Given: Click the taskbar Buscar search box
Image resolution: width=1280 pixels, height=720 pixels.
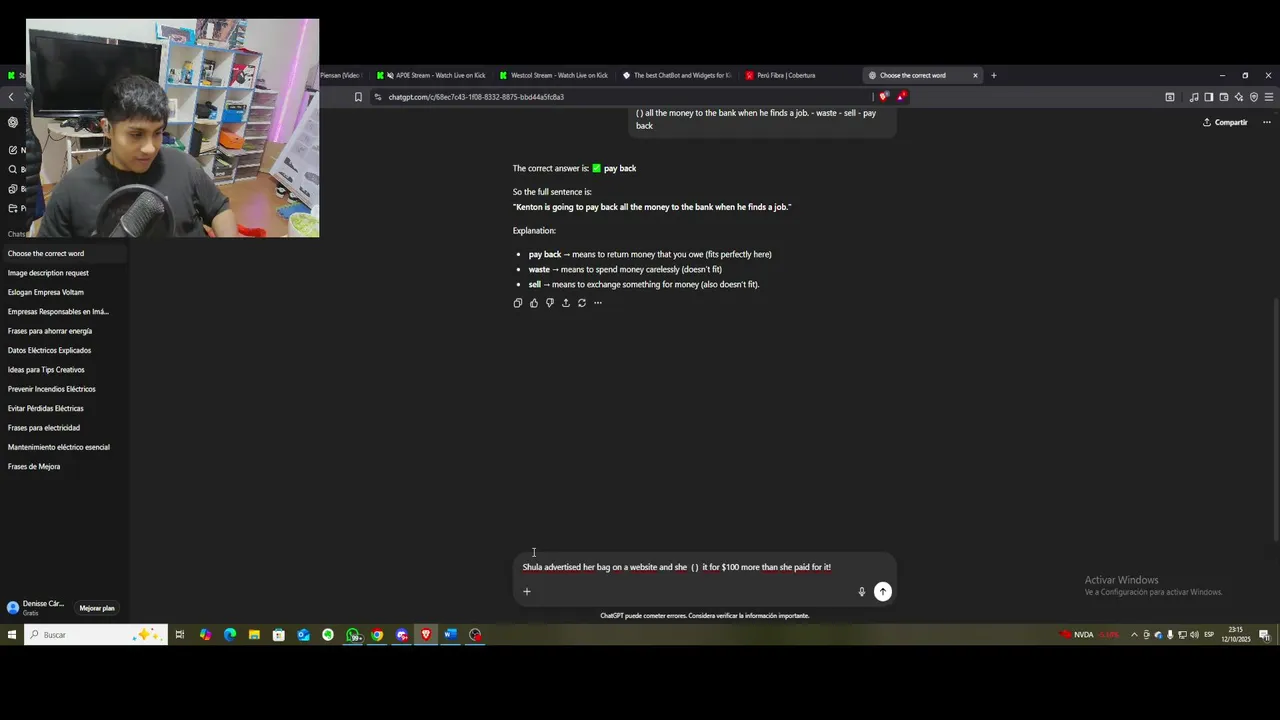Looking at the screenshot, I should pos(95,635).
